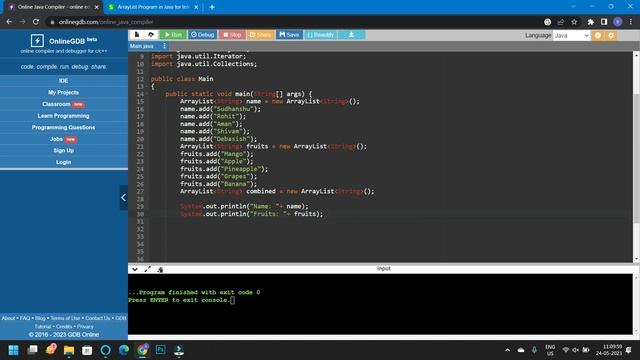
Task: Click the Task View taskbar icon
Action: (32, 350)
